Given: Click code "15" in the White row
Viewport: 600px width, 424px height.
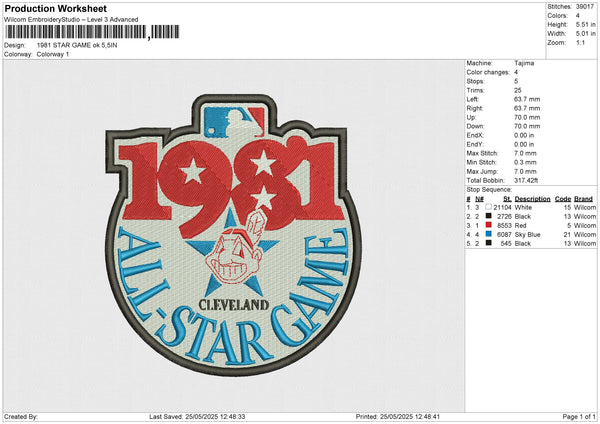Looking at the screenshot, I should click(567, 207).
